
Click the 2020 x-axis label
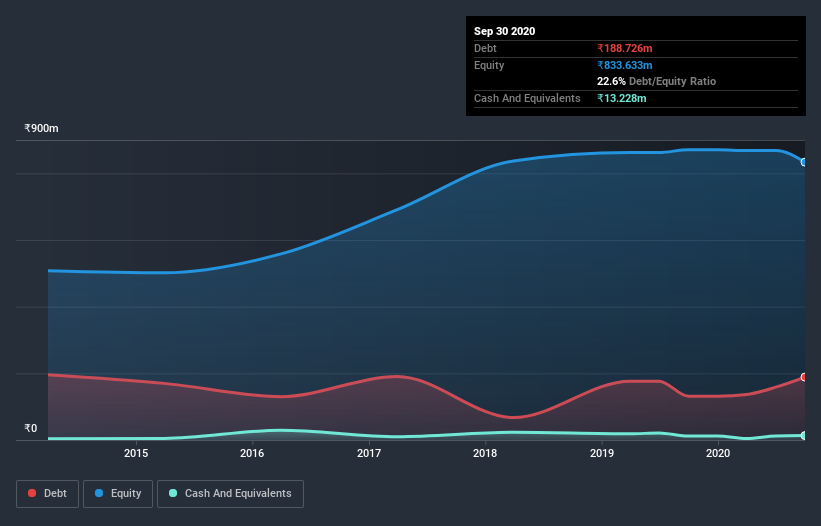[718, 453]
